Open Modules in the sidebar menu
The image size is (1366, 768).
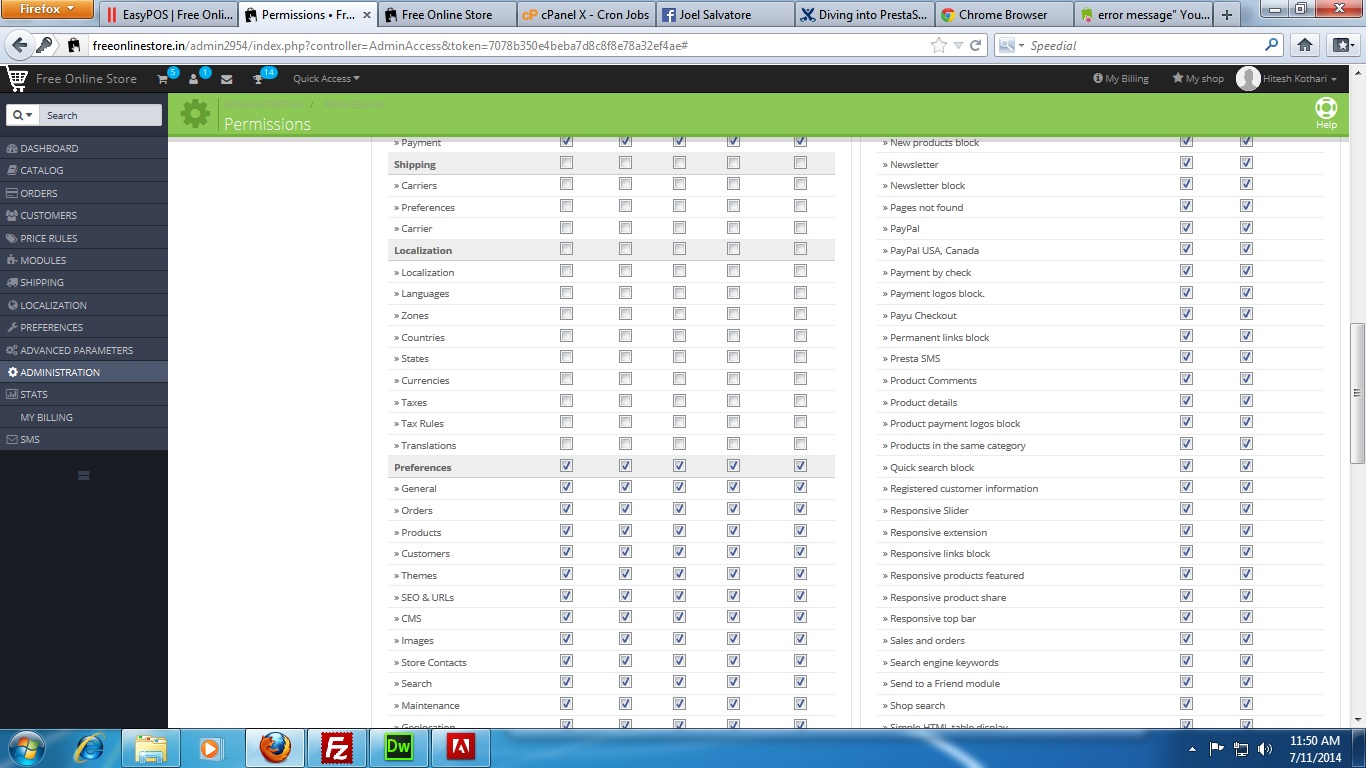(x=84, y=260)
